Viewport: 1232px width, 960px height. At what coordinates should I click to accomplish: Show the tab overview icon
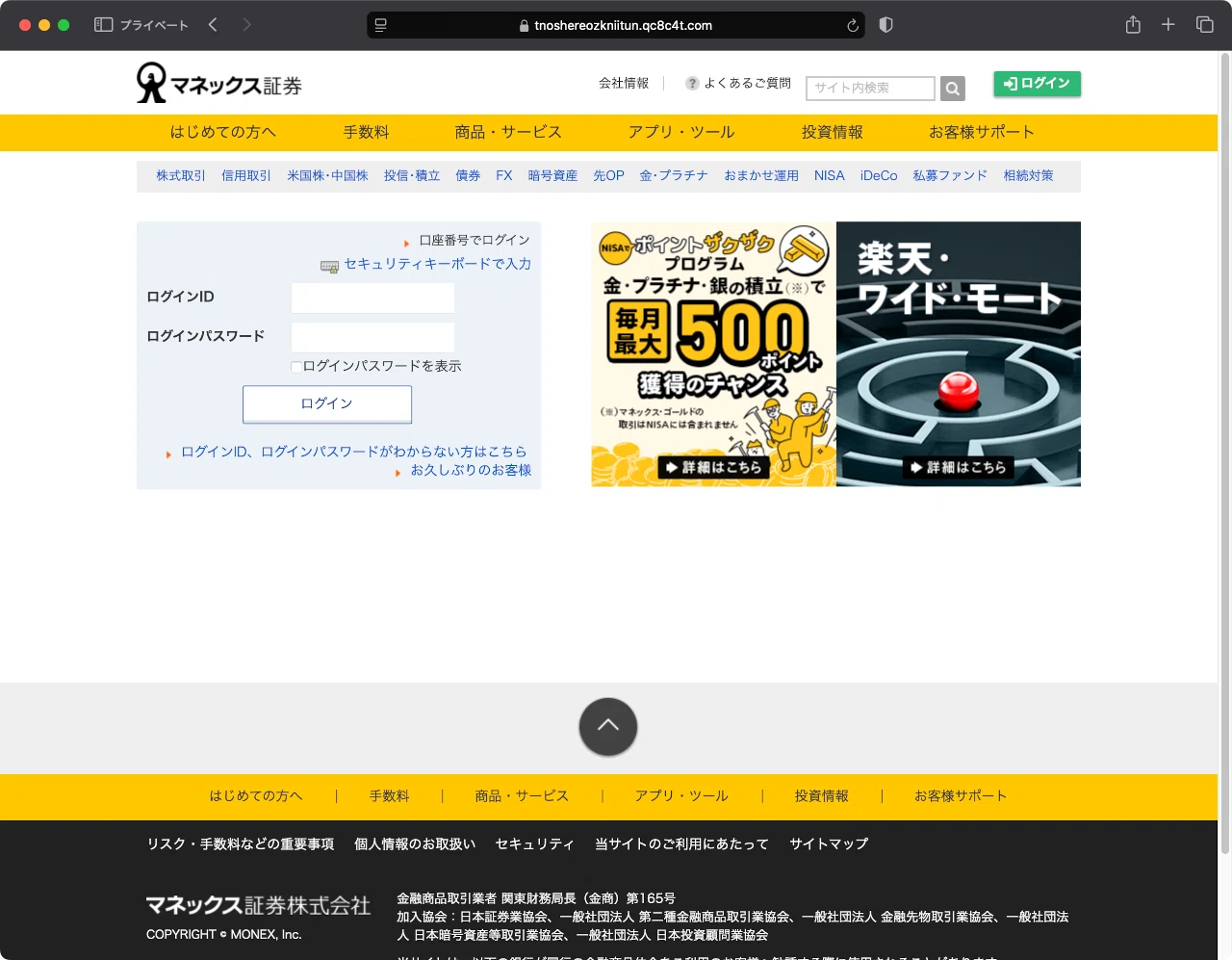tap(1205, 25)
